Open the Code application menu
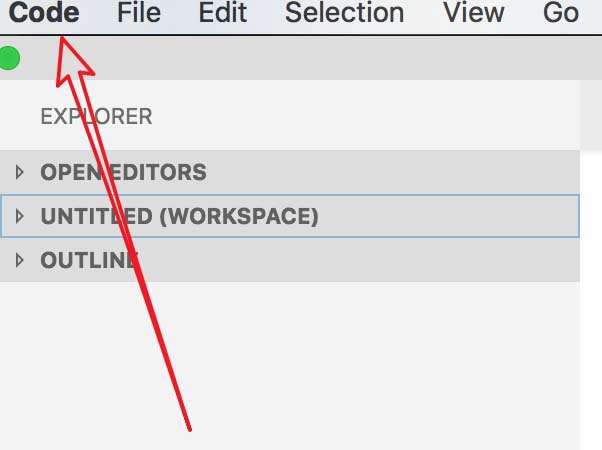 43,13
